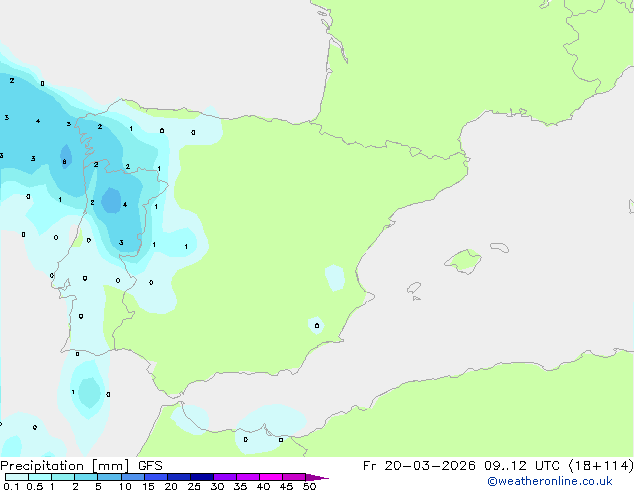This screenshot has width=634, height=490.
Task: Select the 40–45 mm magenta swatch
Action: (x=271, y=477)
